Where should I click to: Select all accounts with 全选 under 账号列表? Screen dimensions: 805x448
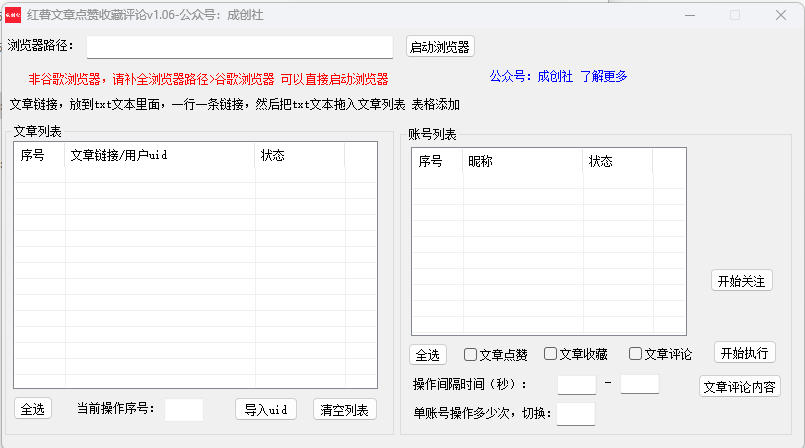(x=427, y=355)
